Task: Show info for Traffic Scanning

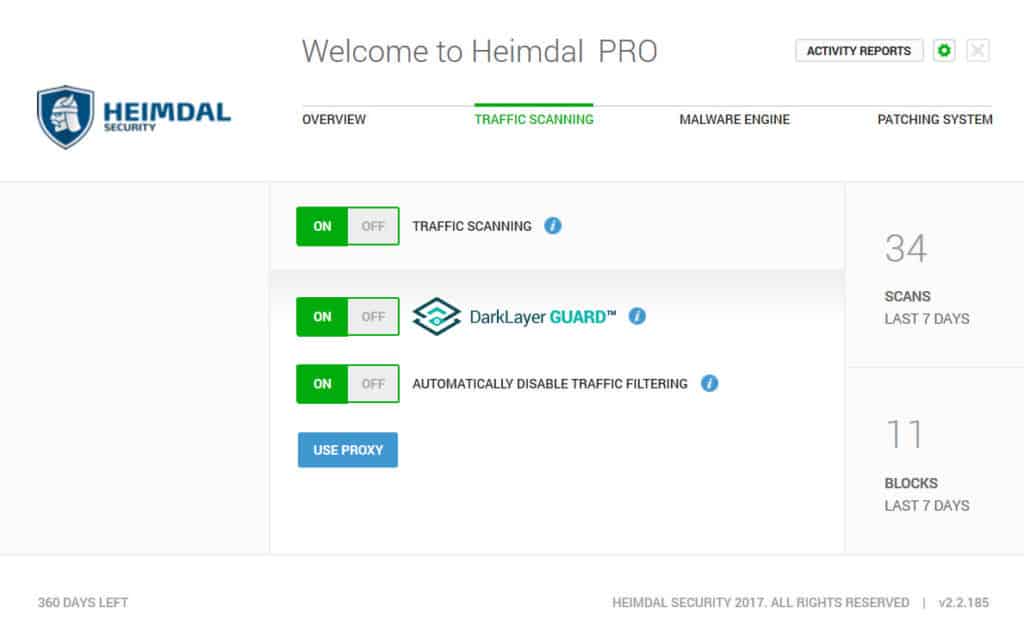Action: coord(552,226)
